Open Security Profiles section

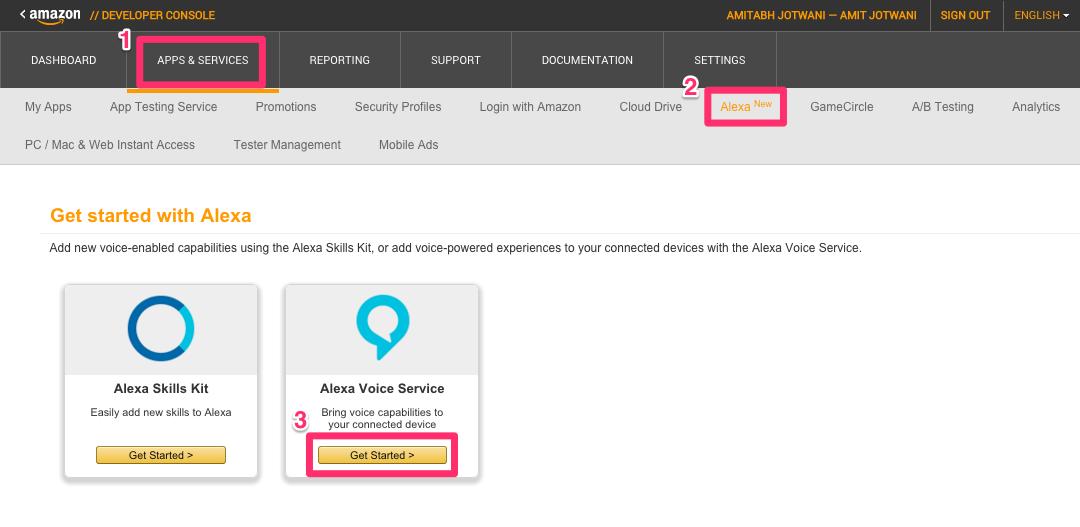click(x=398, y=107)
